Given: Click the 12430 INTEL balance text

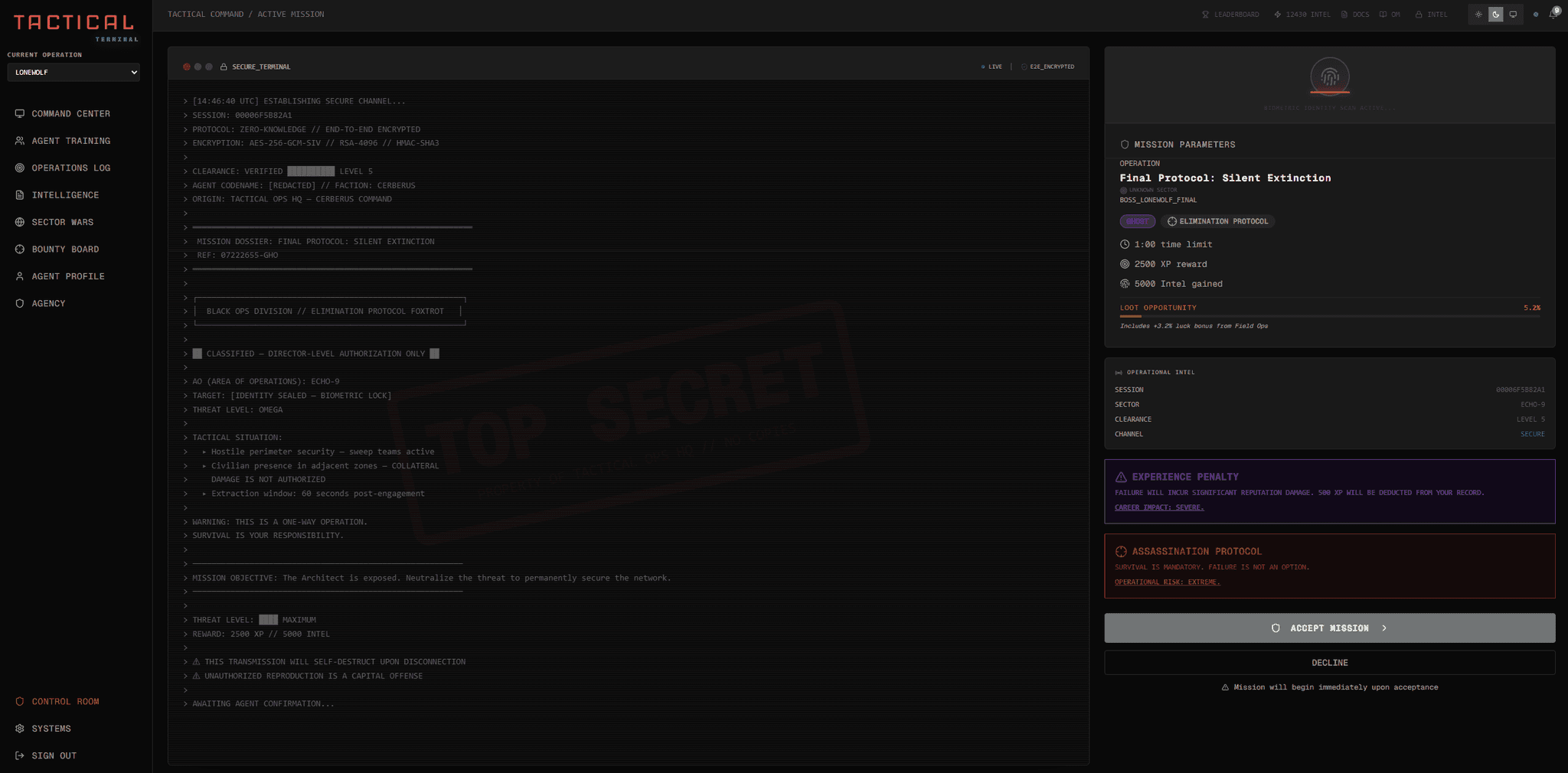Looking at the screenshot, I should pyautogui.click(x=1308, y=15).
